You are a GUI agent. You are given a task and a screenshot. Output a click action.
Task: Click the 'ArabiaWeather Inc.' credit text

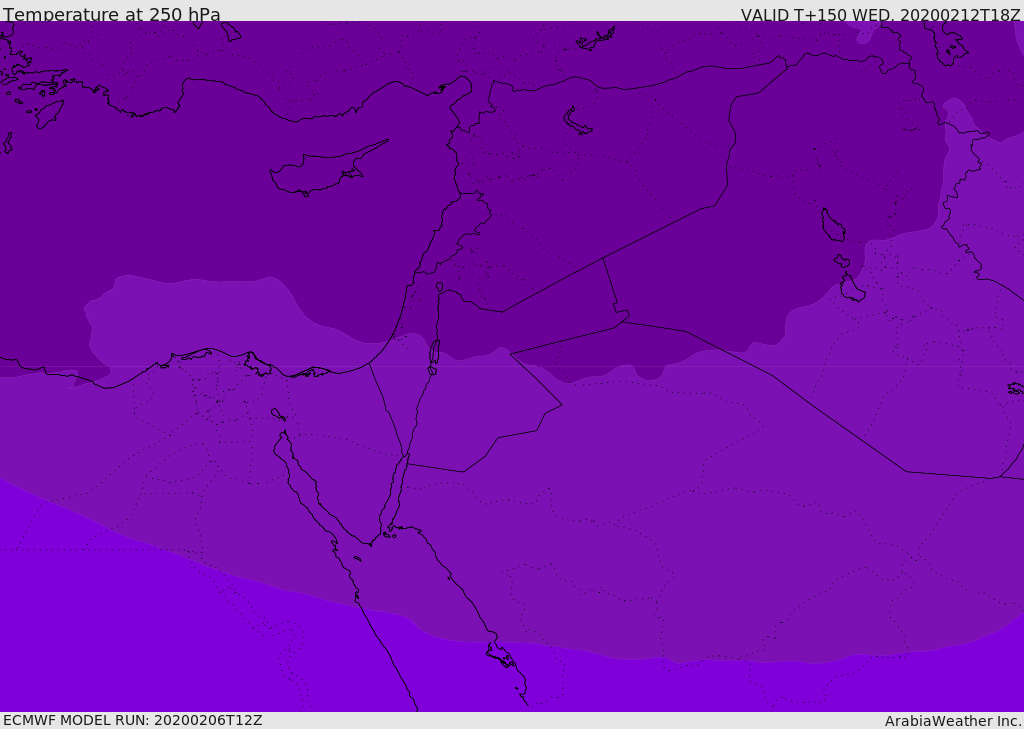click(x=953, y=721)
